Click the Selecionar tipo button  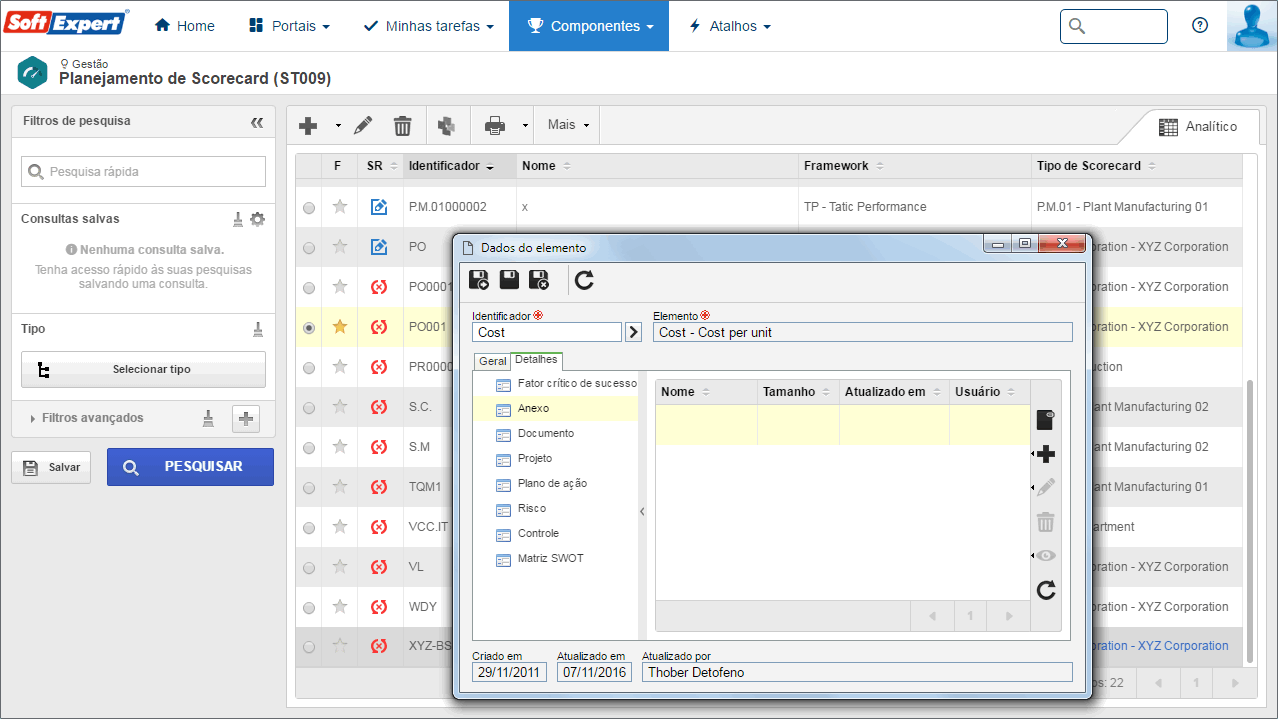[x=143, y=369]
